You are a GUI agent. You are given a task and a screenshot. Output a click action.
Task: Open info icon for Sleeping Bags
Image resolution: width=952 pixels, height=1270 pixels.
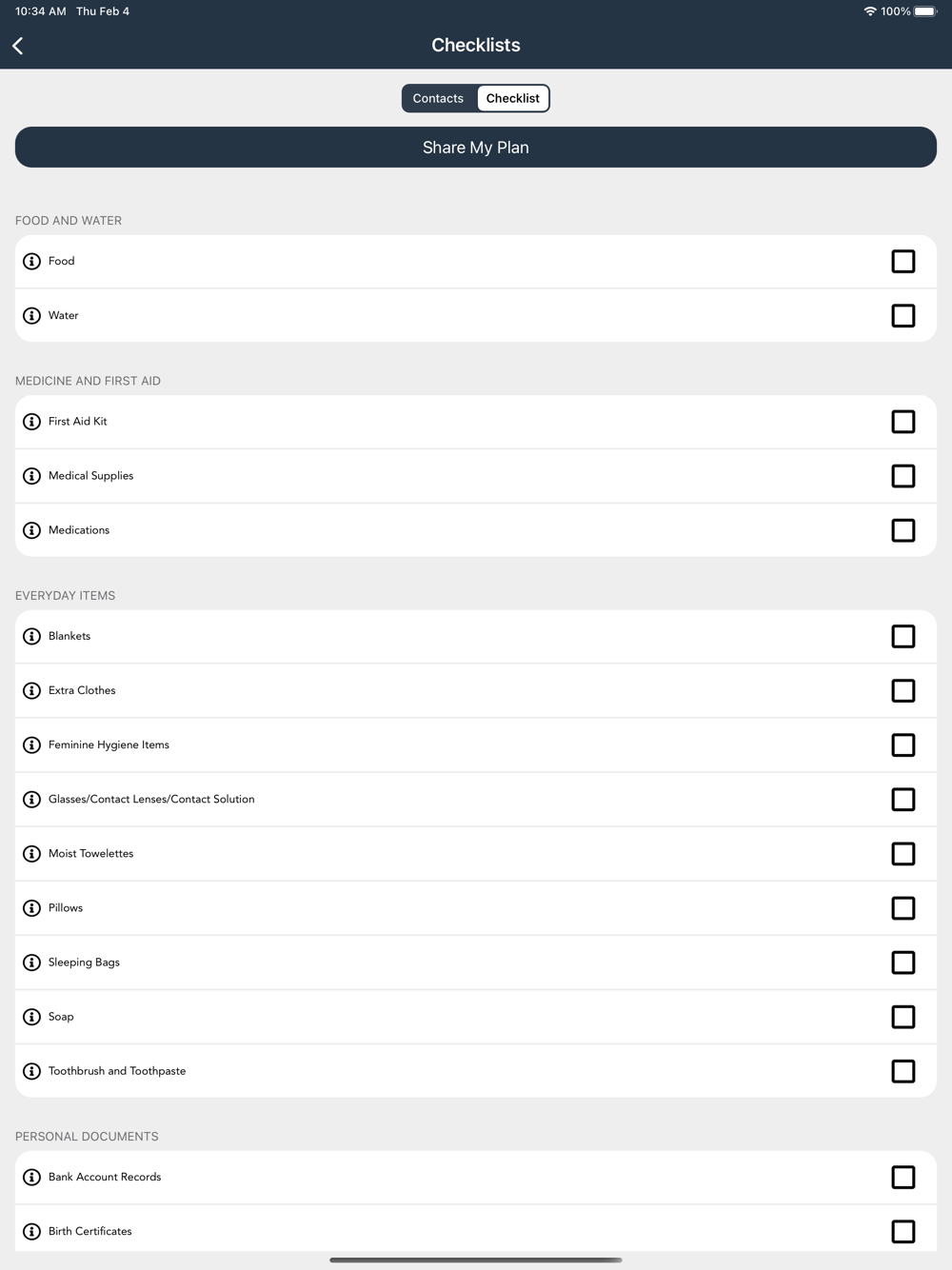click(x=31, y=962)
